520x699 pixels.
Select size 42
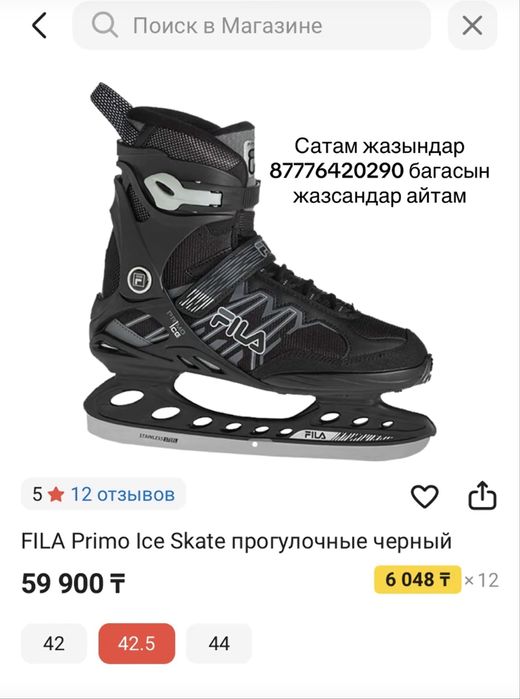pos(54,643)
